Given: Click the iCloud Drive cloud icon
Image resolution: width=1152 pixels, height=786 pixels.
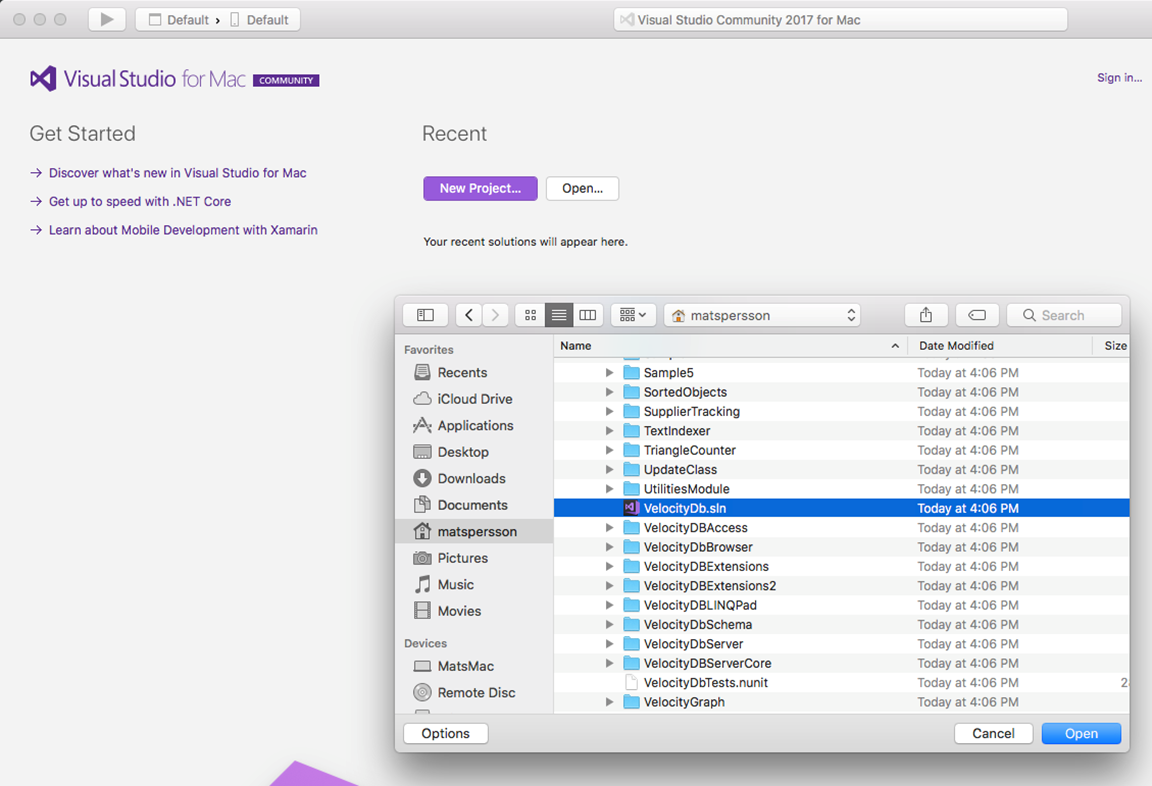Looking at the screenshot, I should point(422,399).
